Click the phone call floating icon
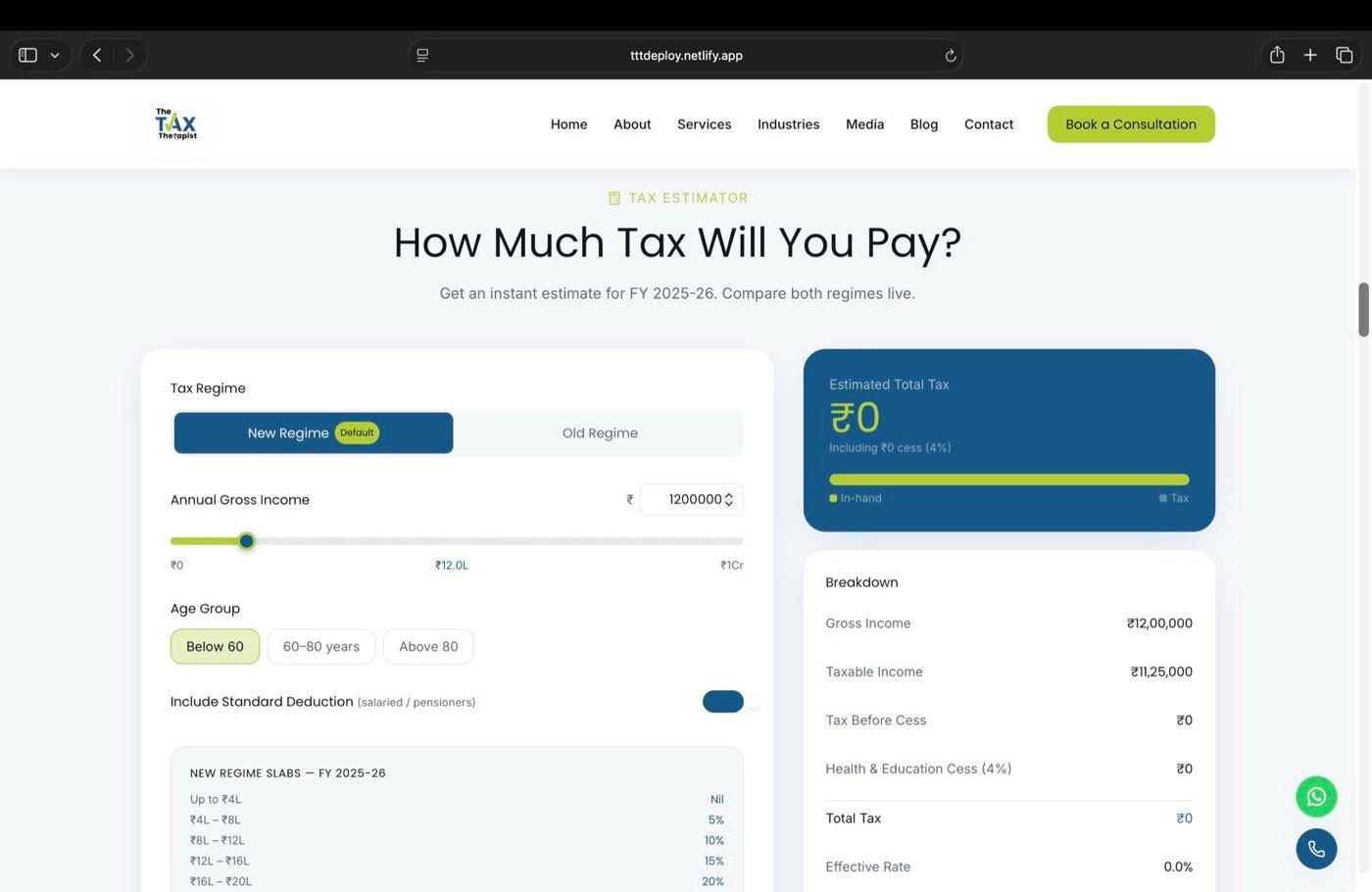The image size is (1372, 892). (1316, 849)
